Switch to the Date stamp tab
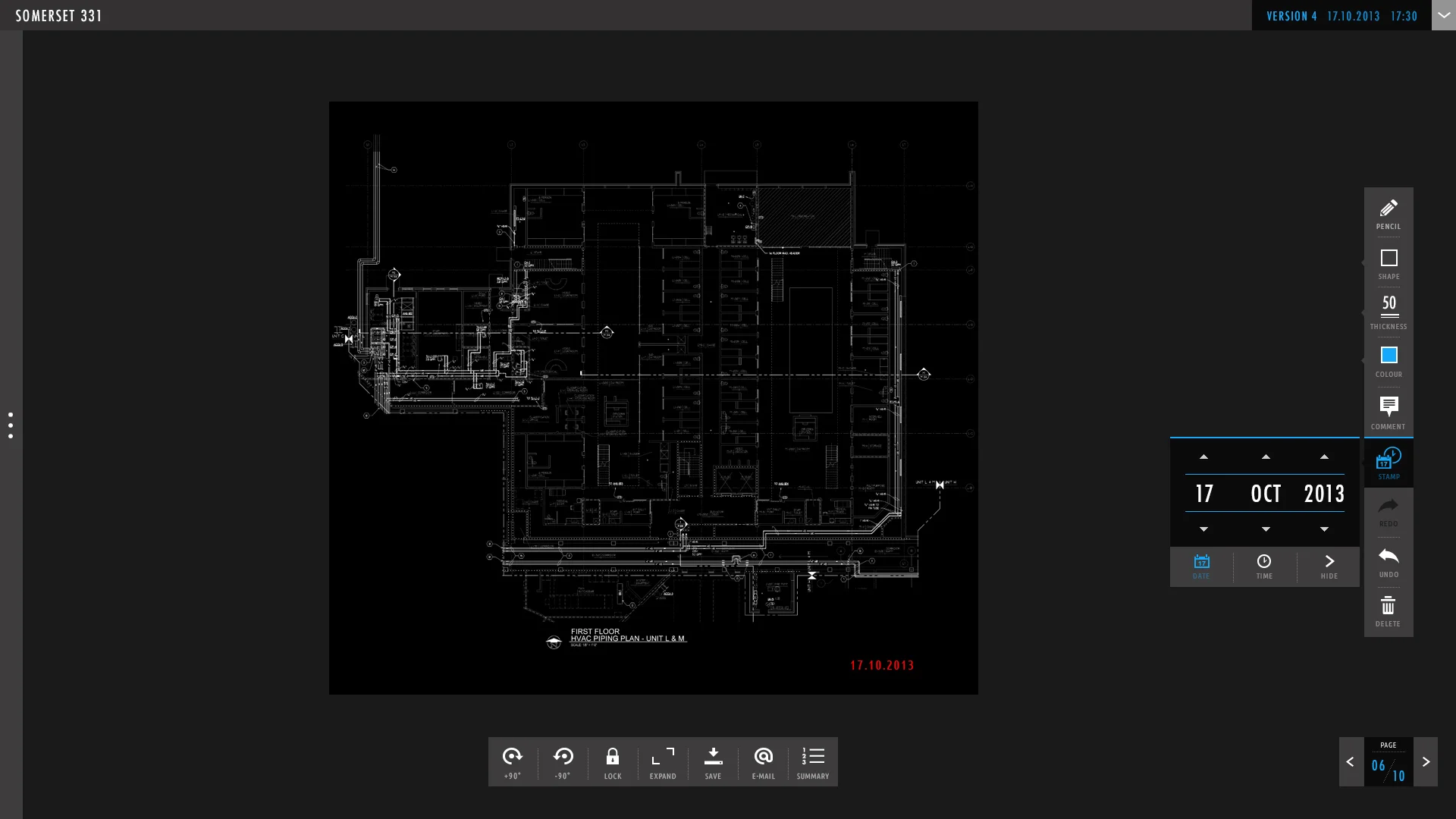Viewport: 1456px width, 819px height. tap(1201, 566)
